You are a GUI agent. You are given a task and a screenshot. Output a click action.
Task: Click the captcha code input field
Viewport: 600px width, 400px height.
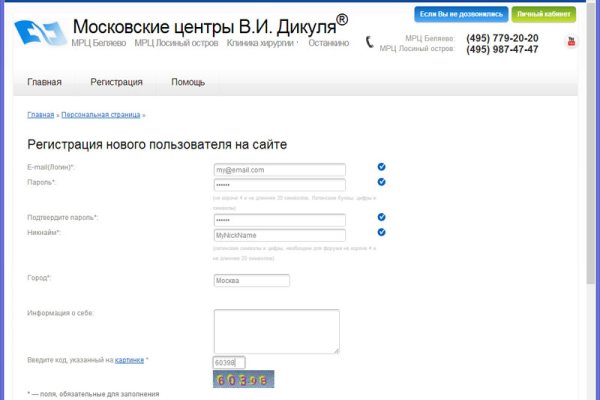click(229, 362)
